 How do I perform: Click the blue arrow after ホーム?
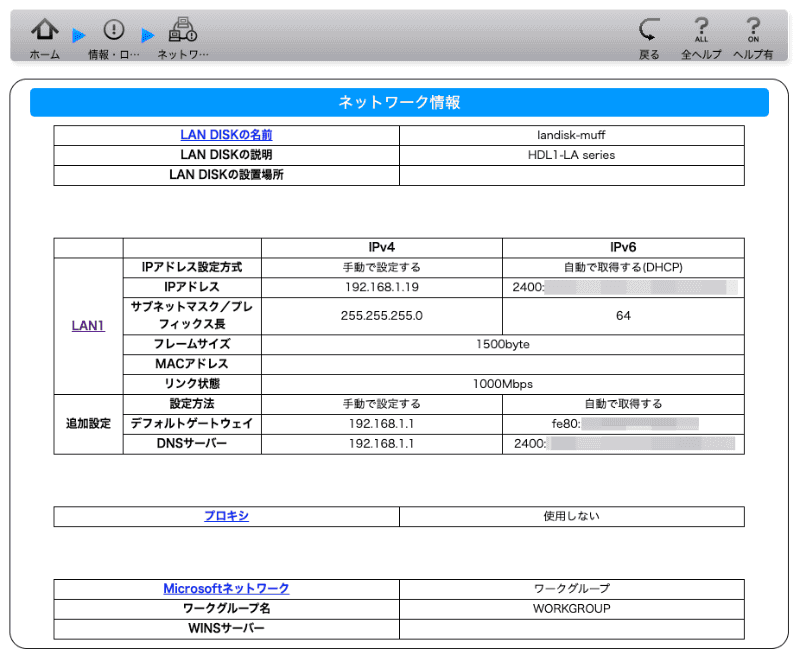pos(79,33)
